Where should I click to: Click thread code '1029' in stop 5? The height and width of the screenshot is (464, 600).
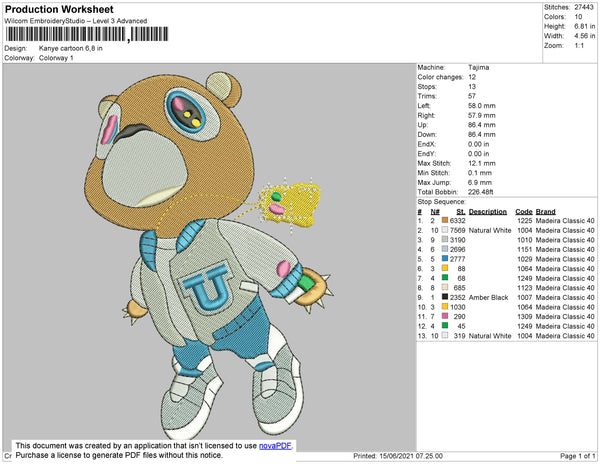(525, 259)
